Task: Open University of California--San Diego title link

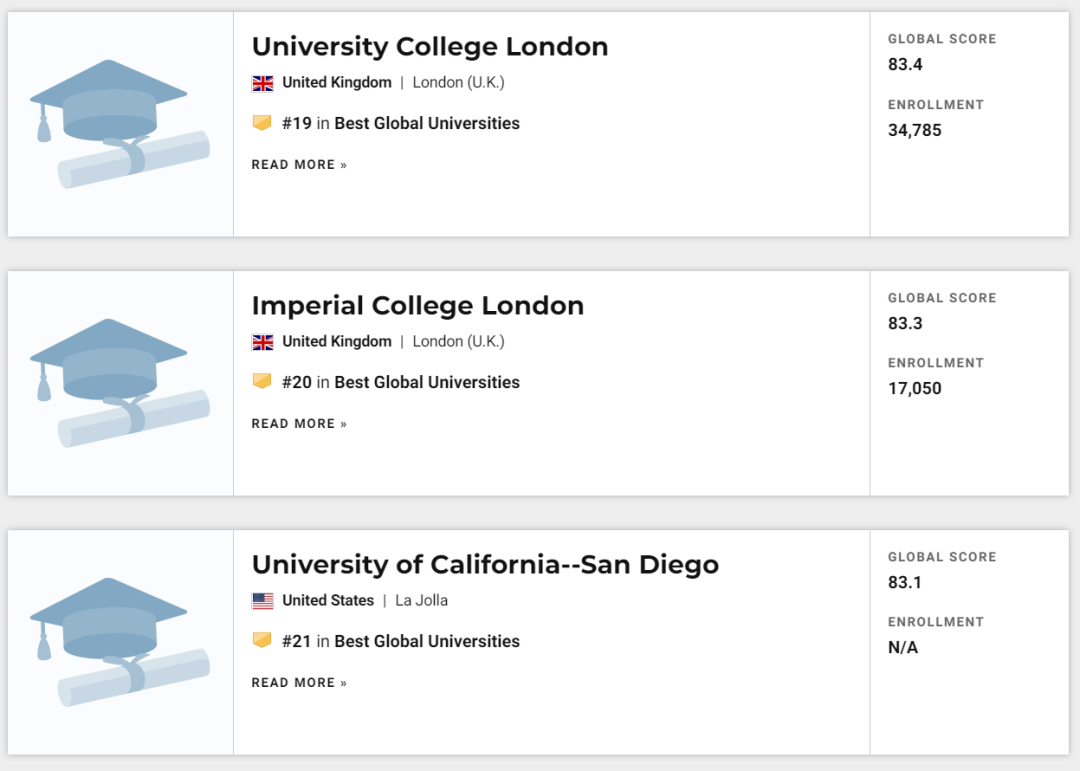Action: (485, 565)
